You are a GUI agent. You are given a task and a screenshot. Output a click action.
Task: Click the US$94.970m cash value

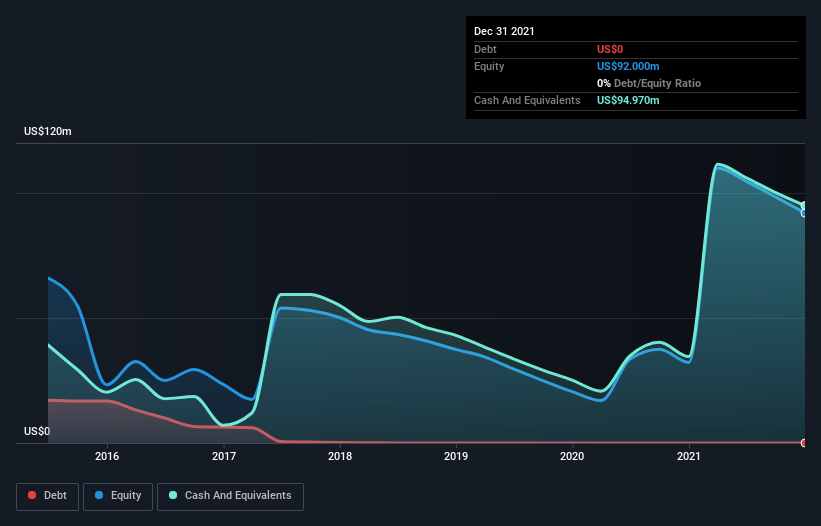coord(628,100)
